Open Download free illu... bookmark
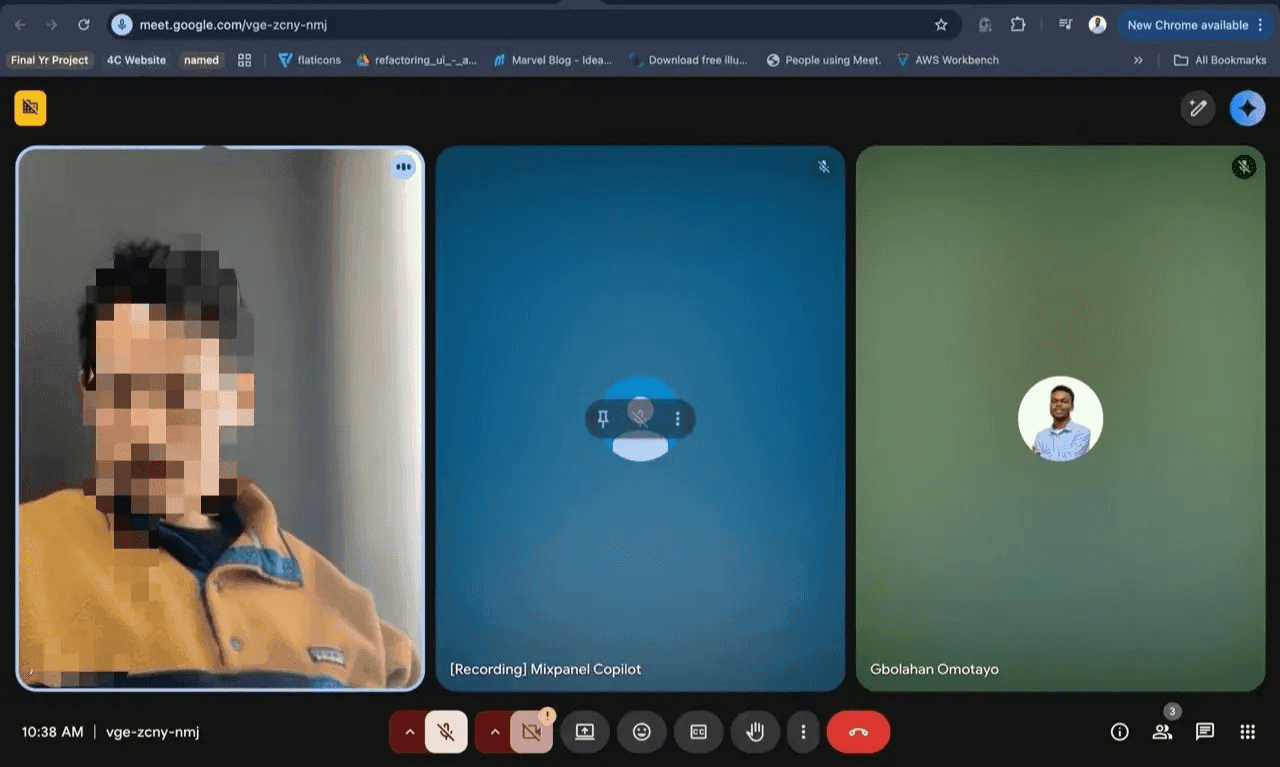1280x767 pixels. 688,60
